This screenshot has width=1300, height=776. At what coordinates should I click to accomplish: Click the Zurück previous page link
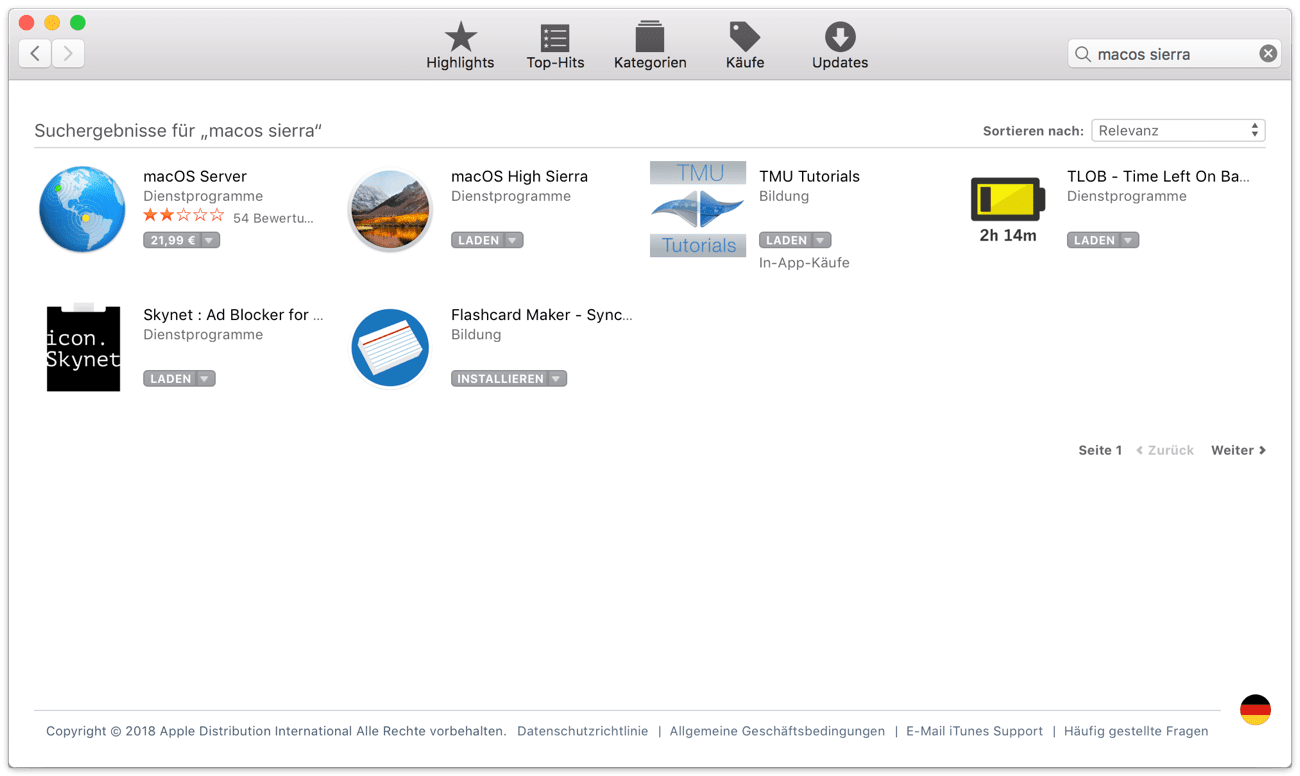pos(1165,450)
